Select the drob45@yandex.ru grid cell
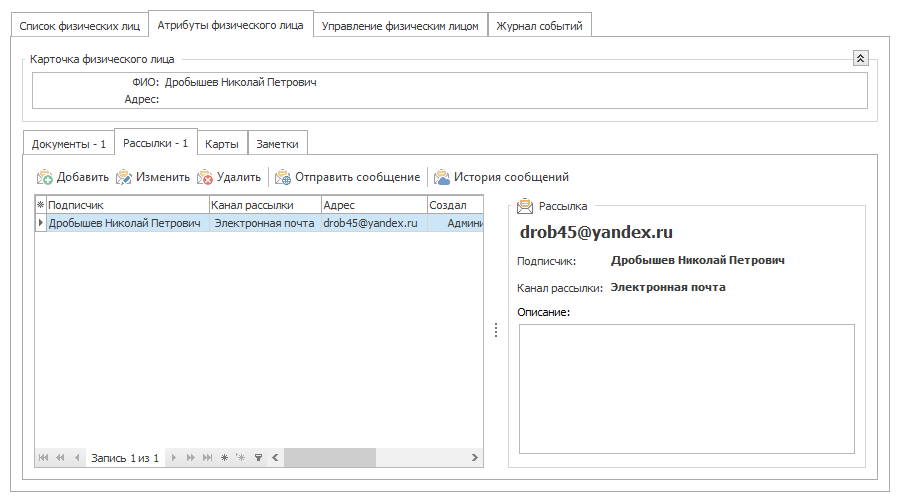The height and width of the screenshot is (502, 900). [x=374, y=223]
